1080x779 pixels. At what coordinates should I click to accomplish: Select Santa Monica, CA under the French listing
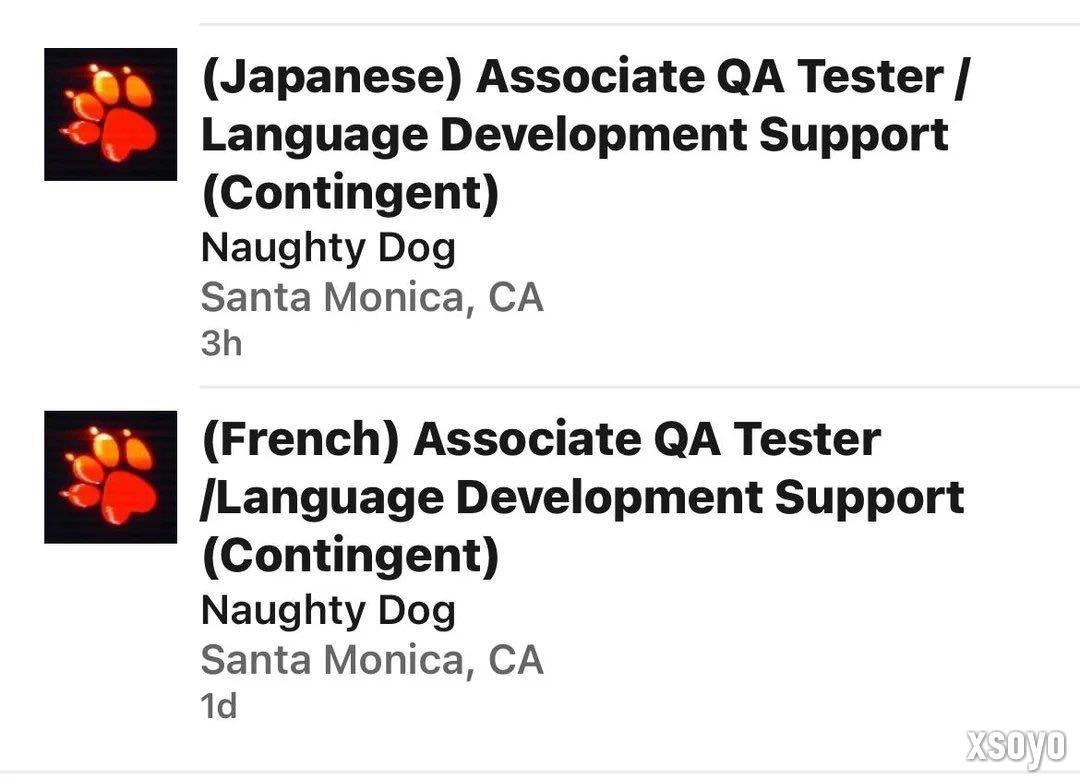pyautogui.click(x=371, y=660)
